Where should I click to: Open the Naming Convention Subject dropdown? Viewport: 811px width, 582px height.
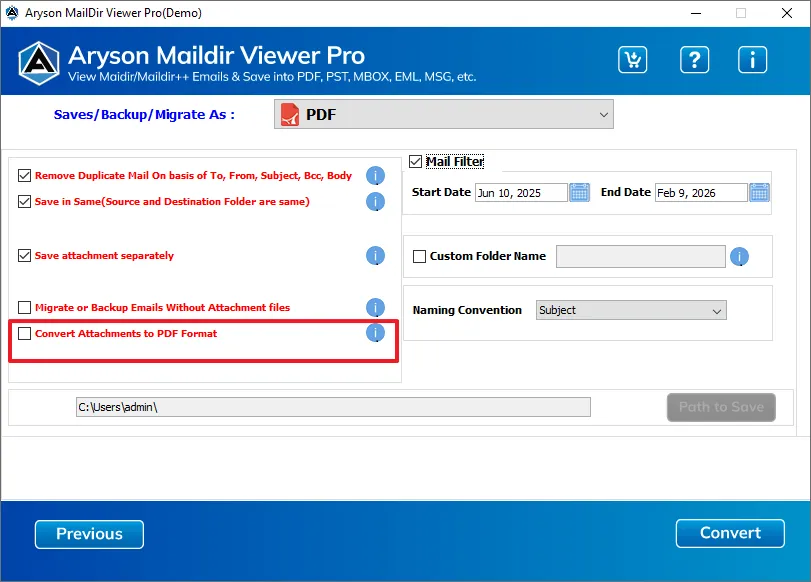tap(631, 310)
